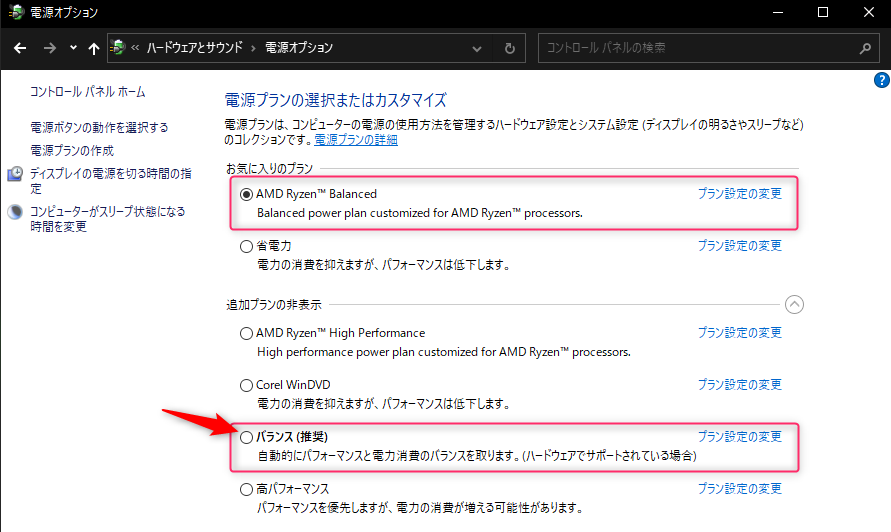
Task: Select バランス (推奨) plan radio button
Action: point(246,437)
